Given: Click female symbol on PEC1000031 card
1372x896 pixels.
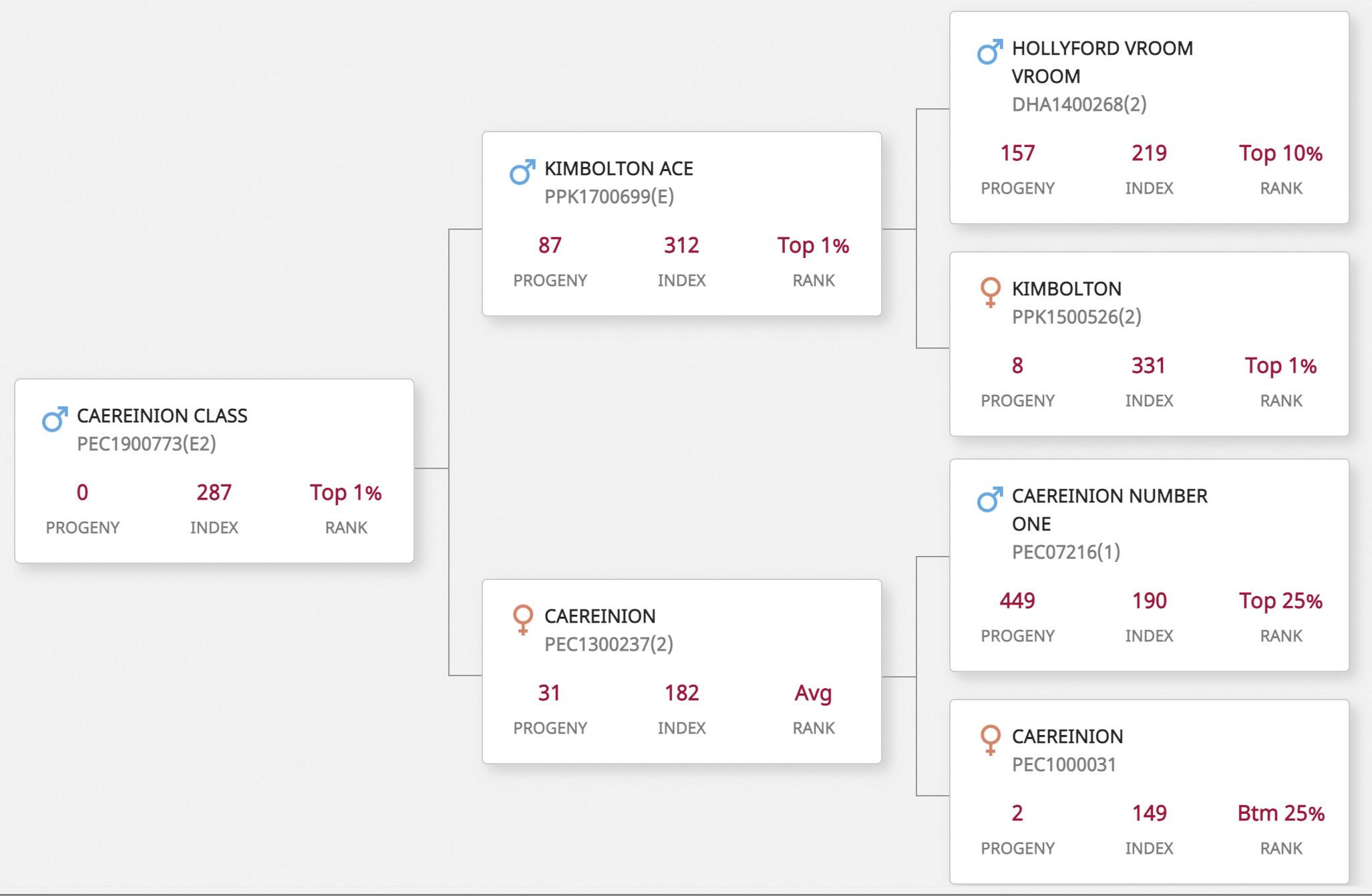Looking at the screenshot, I should (x=991, y=740).
